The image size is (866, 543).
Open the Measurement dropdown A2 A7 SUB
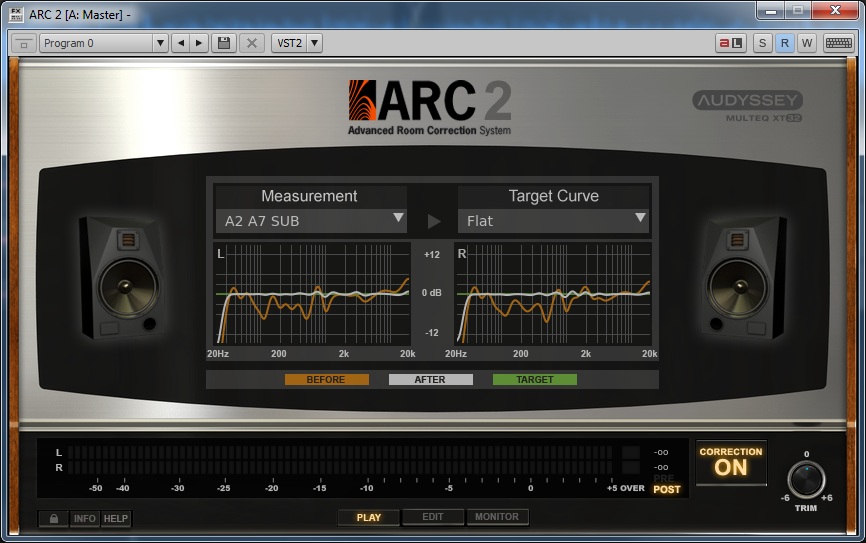312,220
